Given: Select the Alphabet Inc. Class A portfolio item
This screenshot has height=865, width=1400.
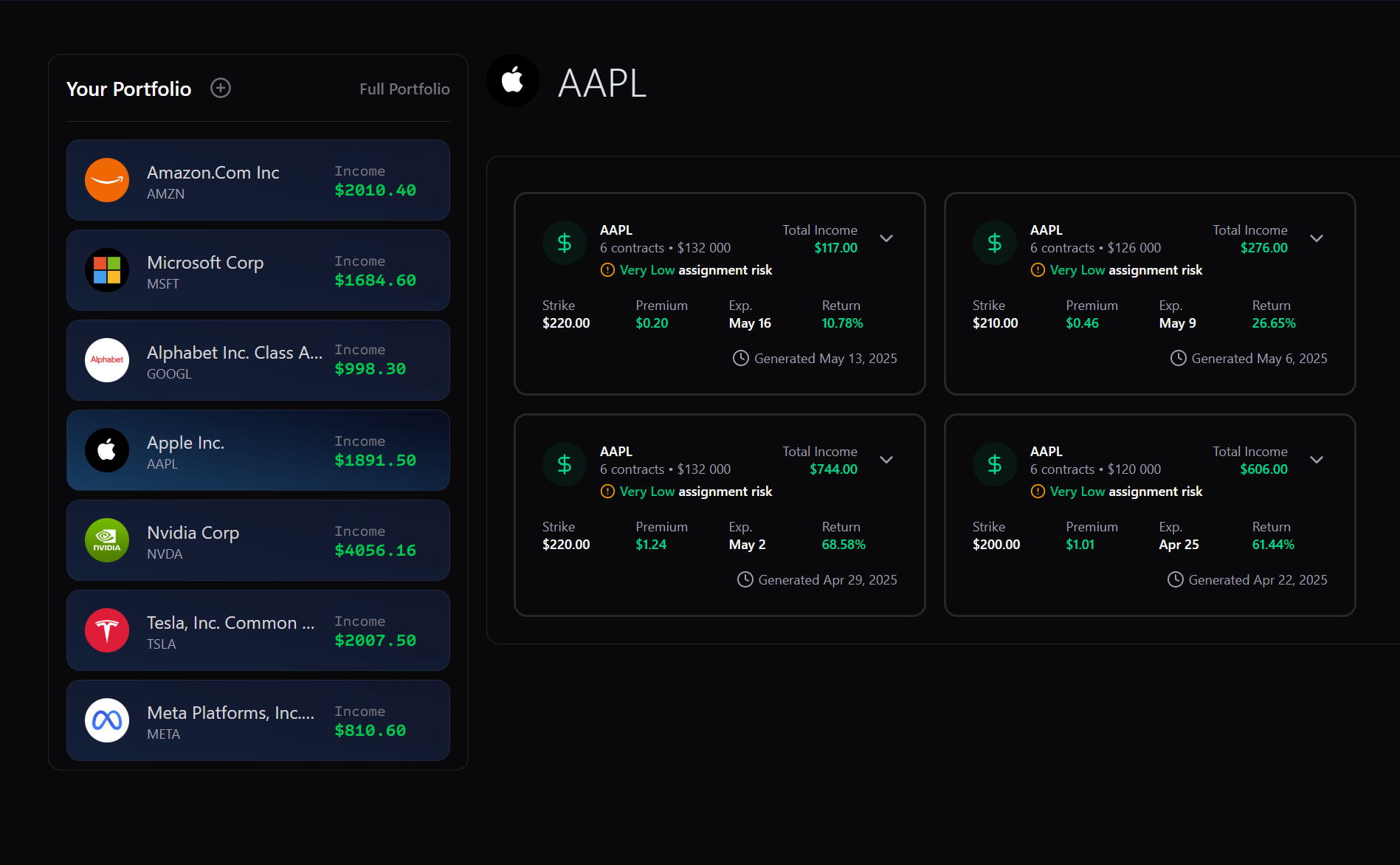Looking at the screenshot, I should click(258, 360).
